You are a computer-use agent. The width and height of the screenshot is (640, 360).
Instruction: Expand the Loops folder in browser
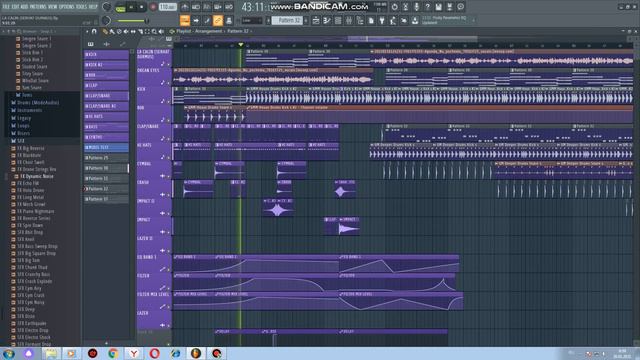tap(20, 126)
